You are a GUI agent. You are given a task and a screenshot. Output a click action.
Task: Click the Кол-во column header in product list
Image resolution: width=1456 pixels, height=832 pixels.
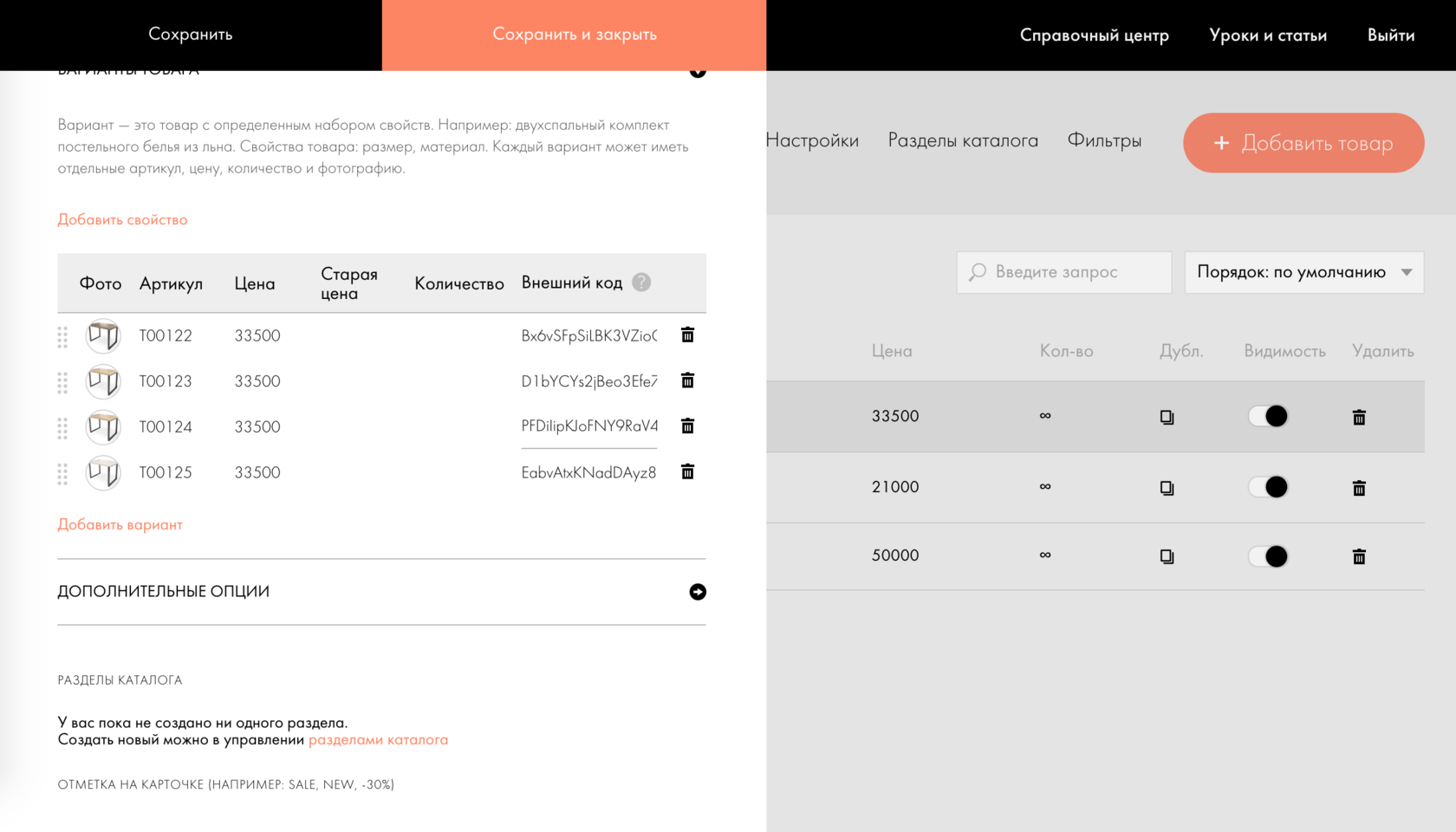pos(1066,351)
